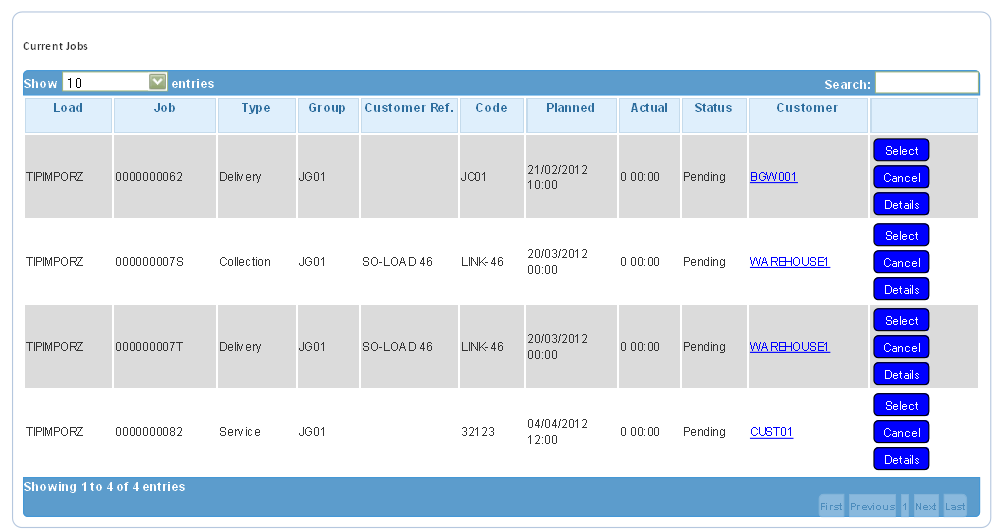Go to First page

pos(831,506)
